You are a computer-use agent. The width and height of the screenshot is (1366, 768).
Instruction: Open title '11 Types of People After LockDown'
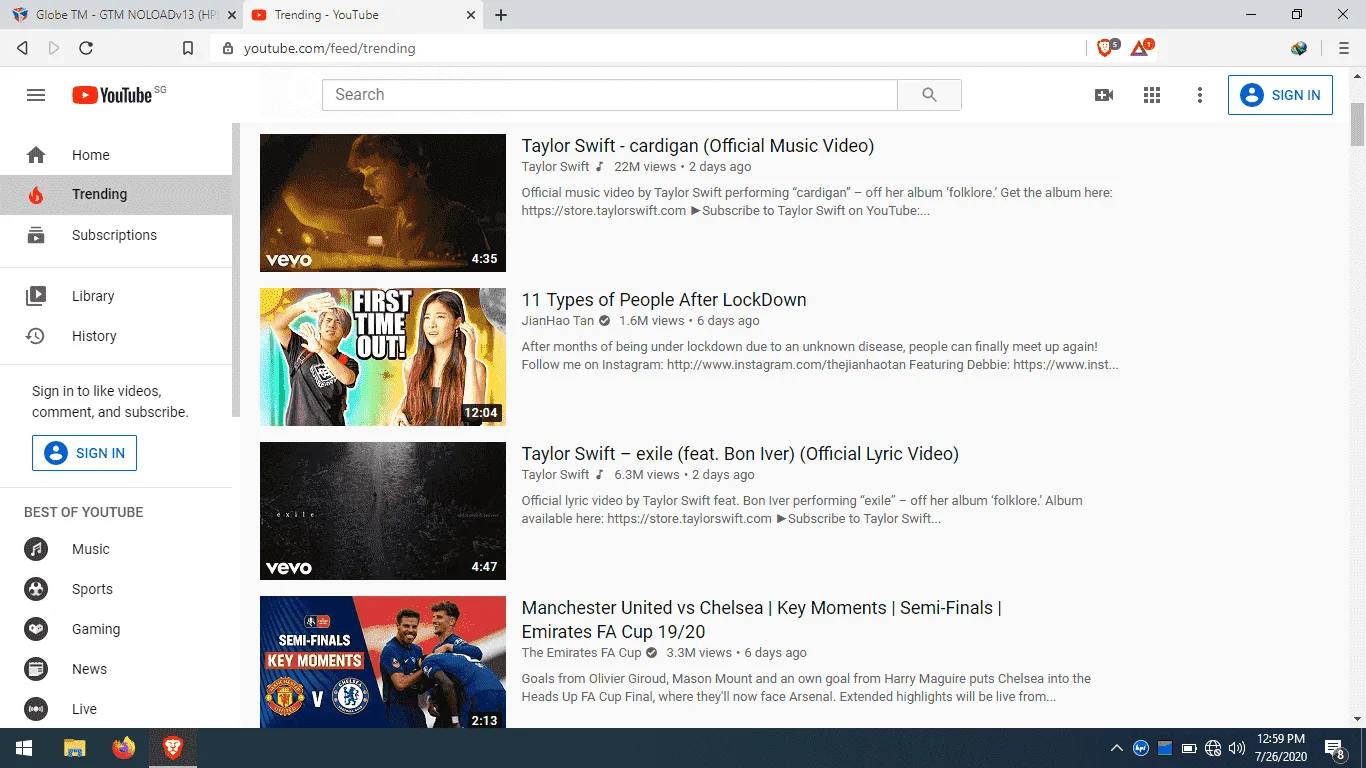pos(664,300)
